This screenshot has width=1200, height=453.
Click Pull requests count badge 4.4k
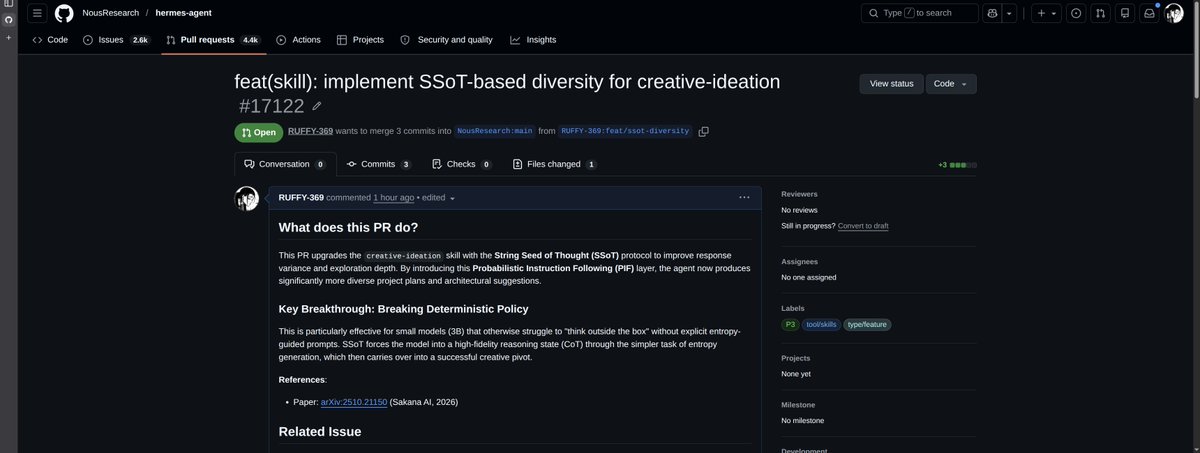pyautogui.click(x=250, y=40)
